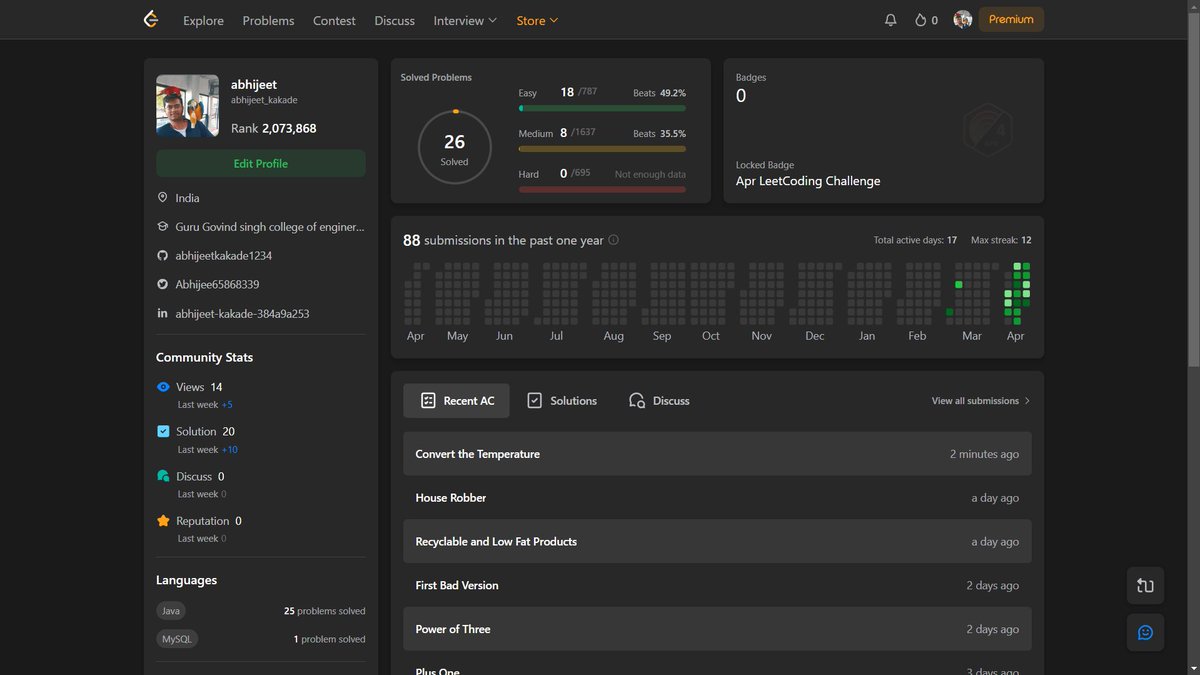Expand the Interview dropdown
The image size is (1200, 675).
[465, 20]
